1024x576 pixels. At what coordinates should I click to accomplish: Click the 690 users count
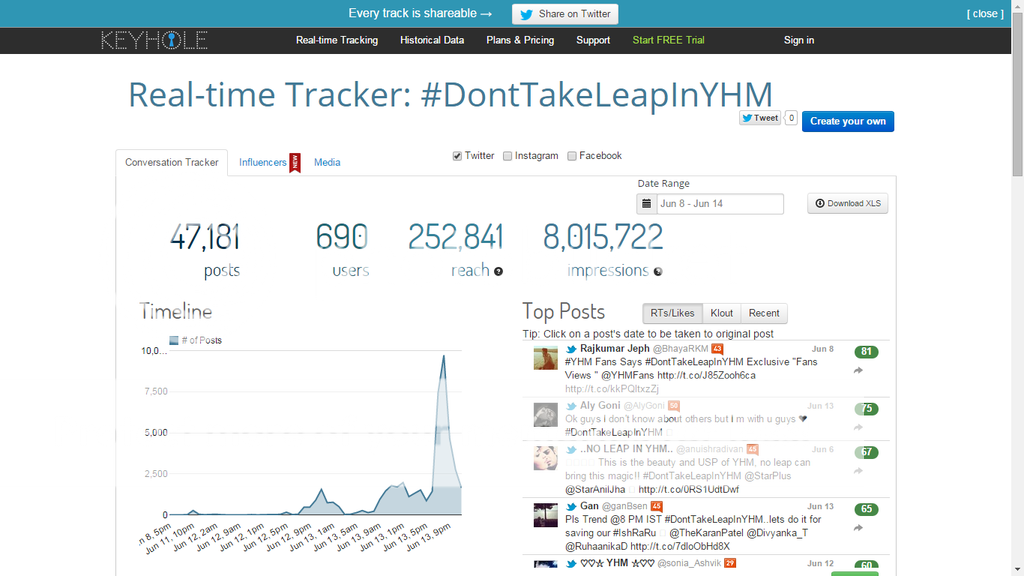tap(342, 237)
